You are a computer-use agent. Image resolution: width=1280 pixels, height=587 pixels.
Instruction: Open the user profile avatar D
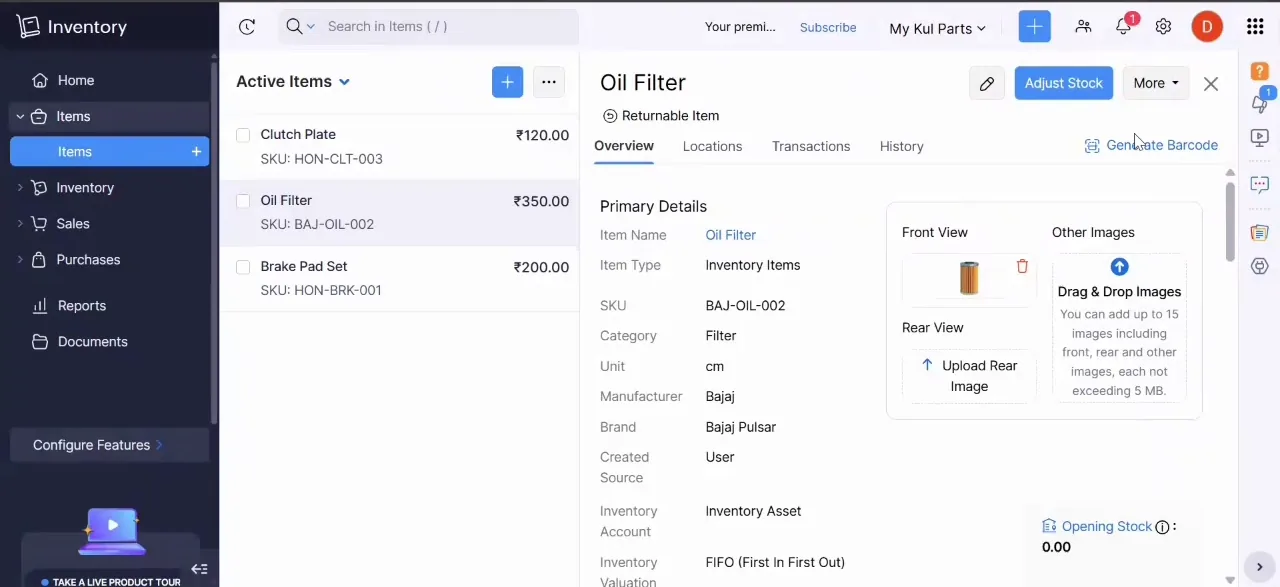1207,27
